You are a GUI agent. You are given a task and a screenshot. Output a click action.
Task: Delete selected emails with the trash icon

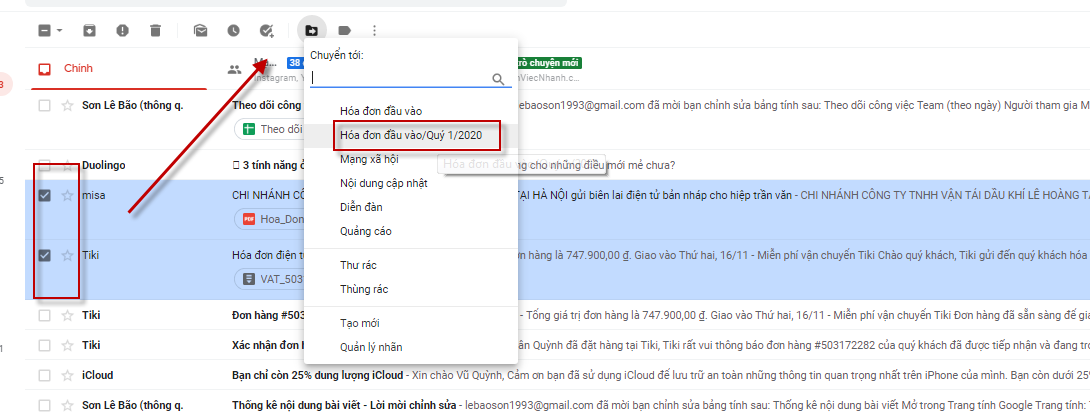pos(156,31)
